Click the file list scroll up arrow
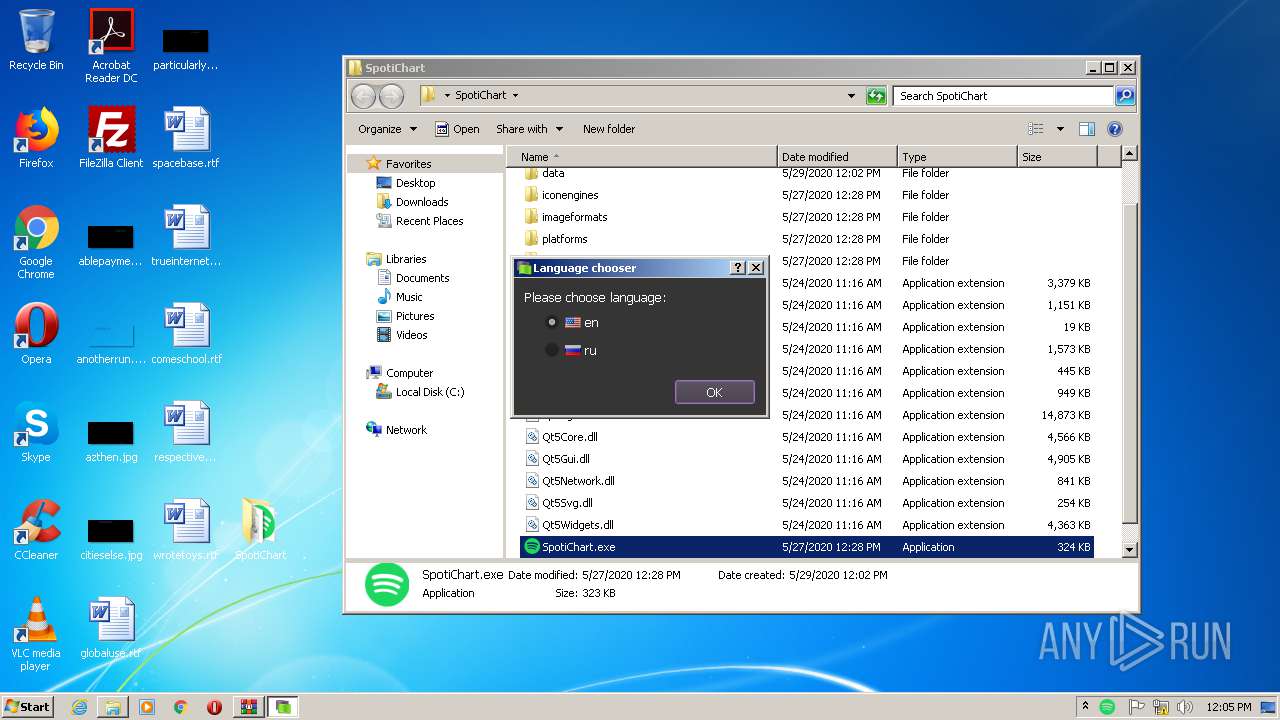 [1129, 154]
